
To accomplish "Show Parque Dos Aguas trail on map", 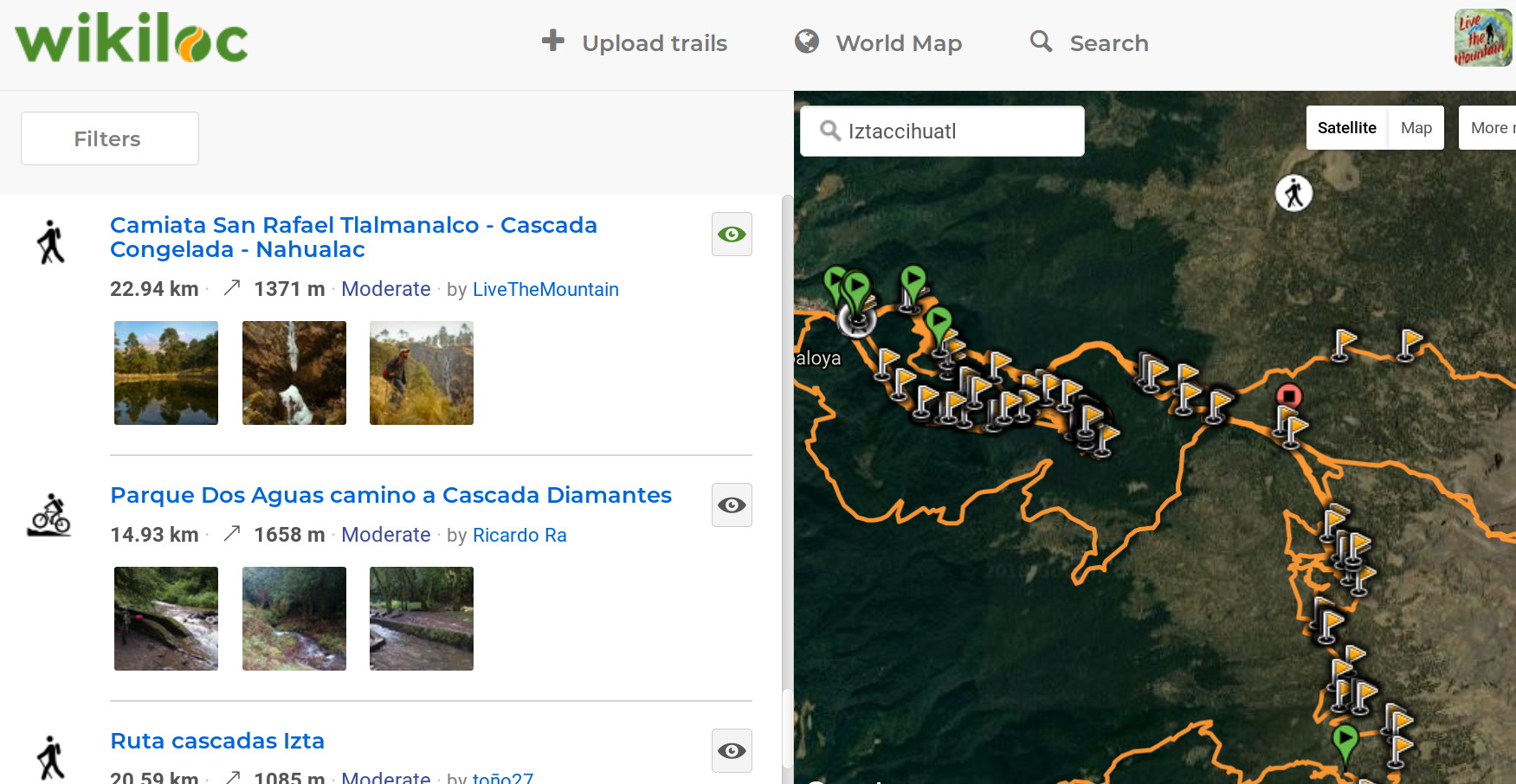I will point(732,505).
